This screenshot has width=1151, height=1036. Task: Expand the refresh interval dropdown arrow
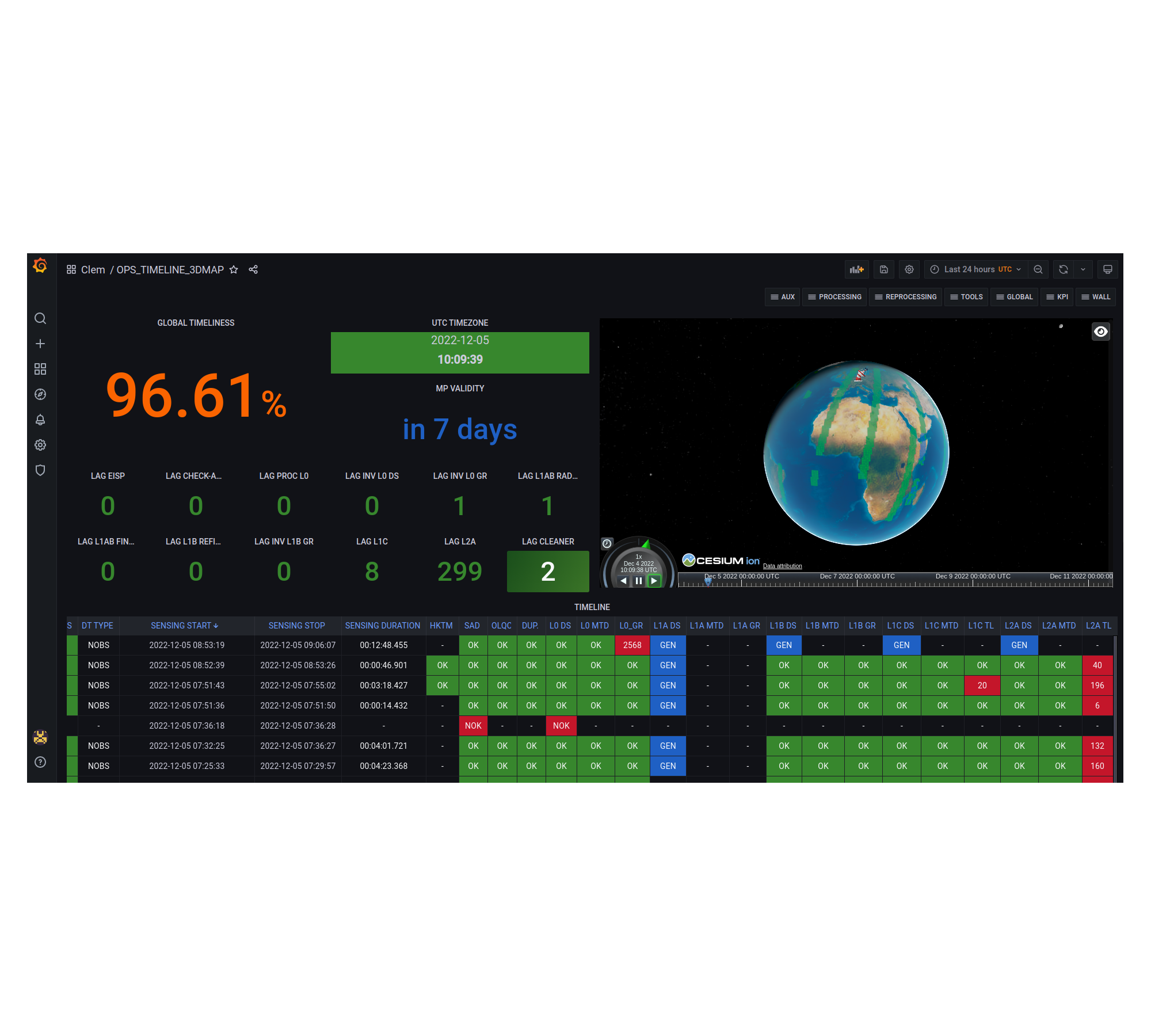tap(1083, 269)
